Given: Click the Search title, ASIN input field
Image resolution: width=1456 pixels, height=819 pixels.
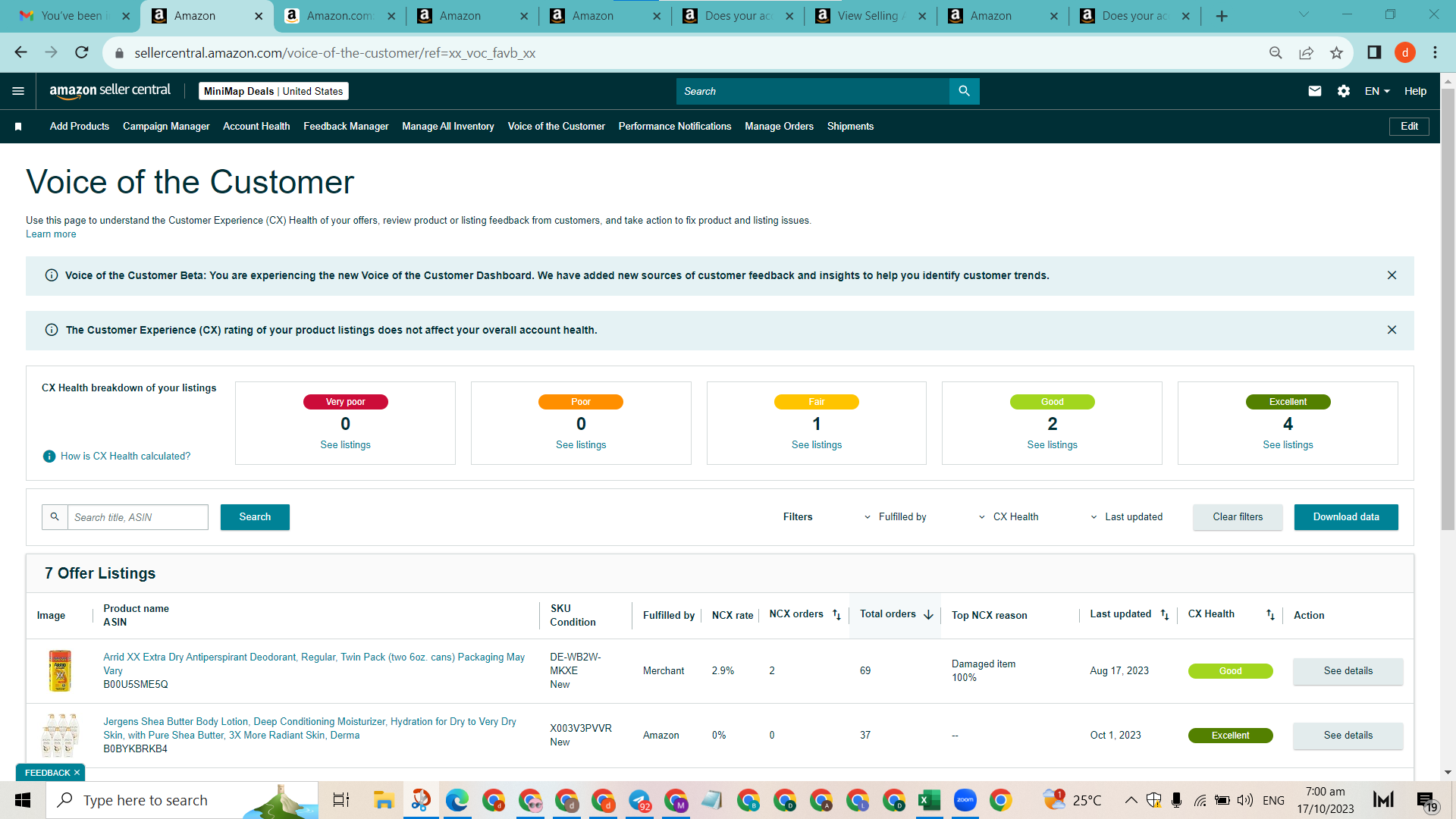Looking at the screenshot, I should point(138,517).
